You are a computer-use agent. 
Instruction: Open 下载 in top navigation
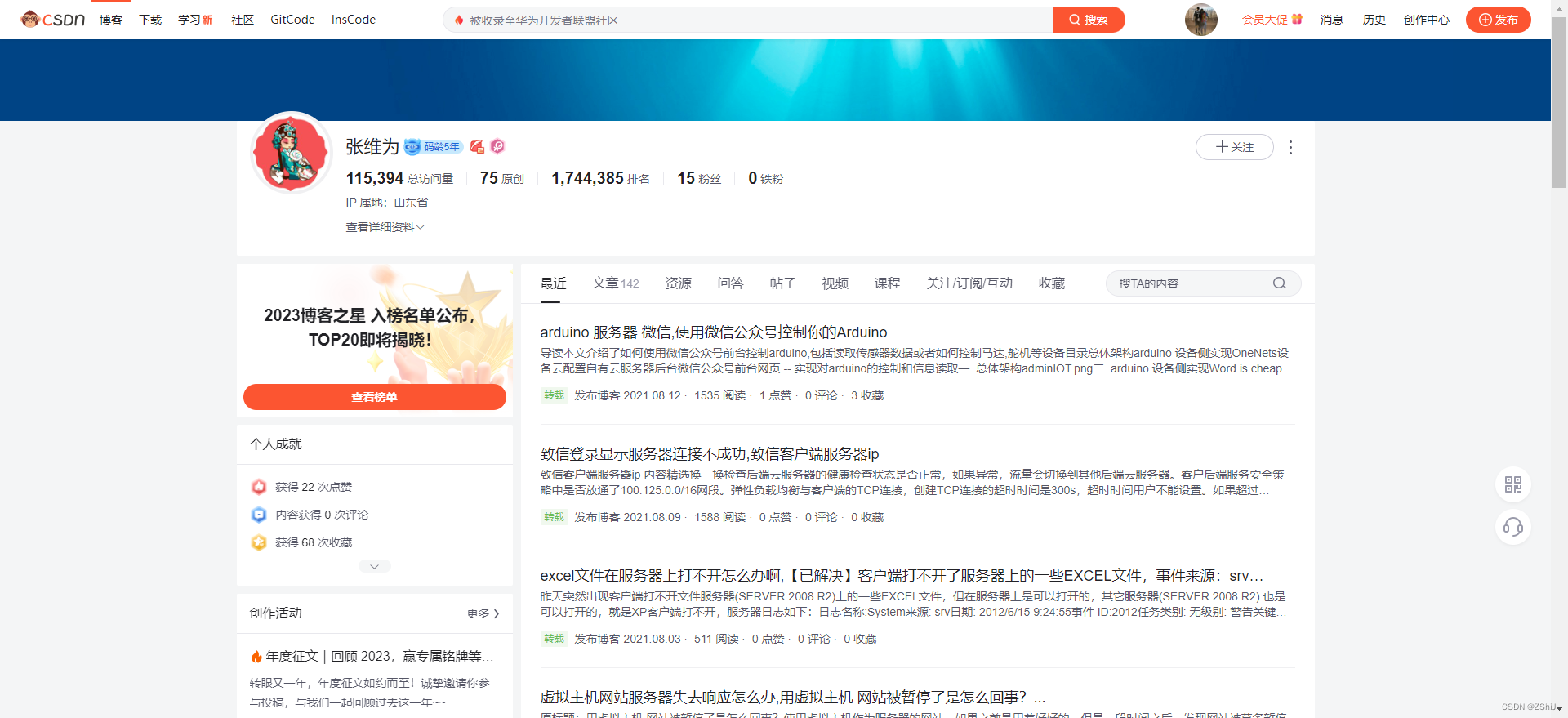[150, 20]
